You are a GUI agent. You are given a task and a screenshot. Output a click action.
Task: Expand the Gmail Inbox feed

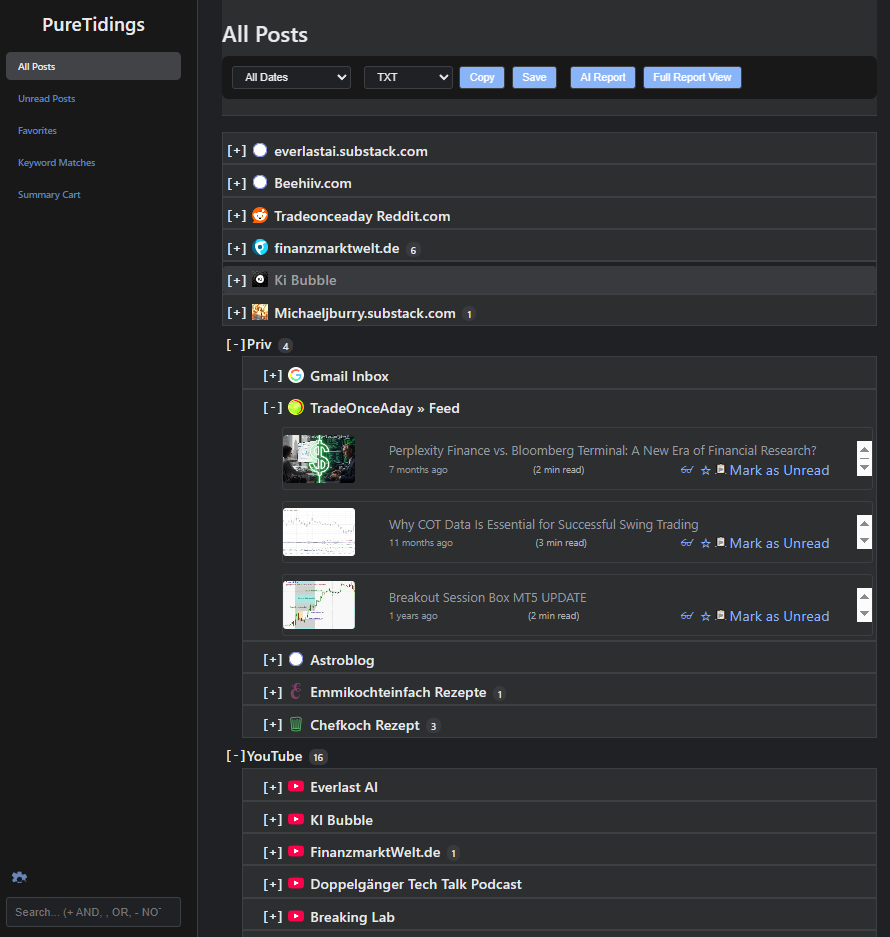tap(273, 375)
